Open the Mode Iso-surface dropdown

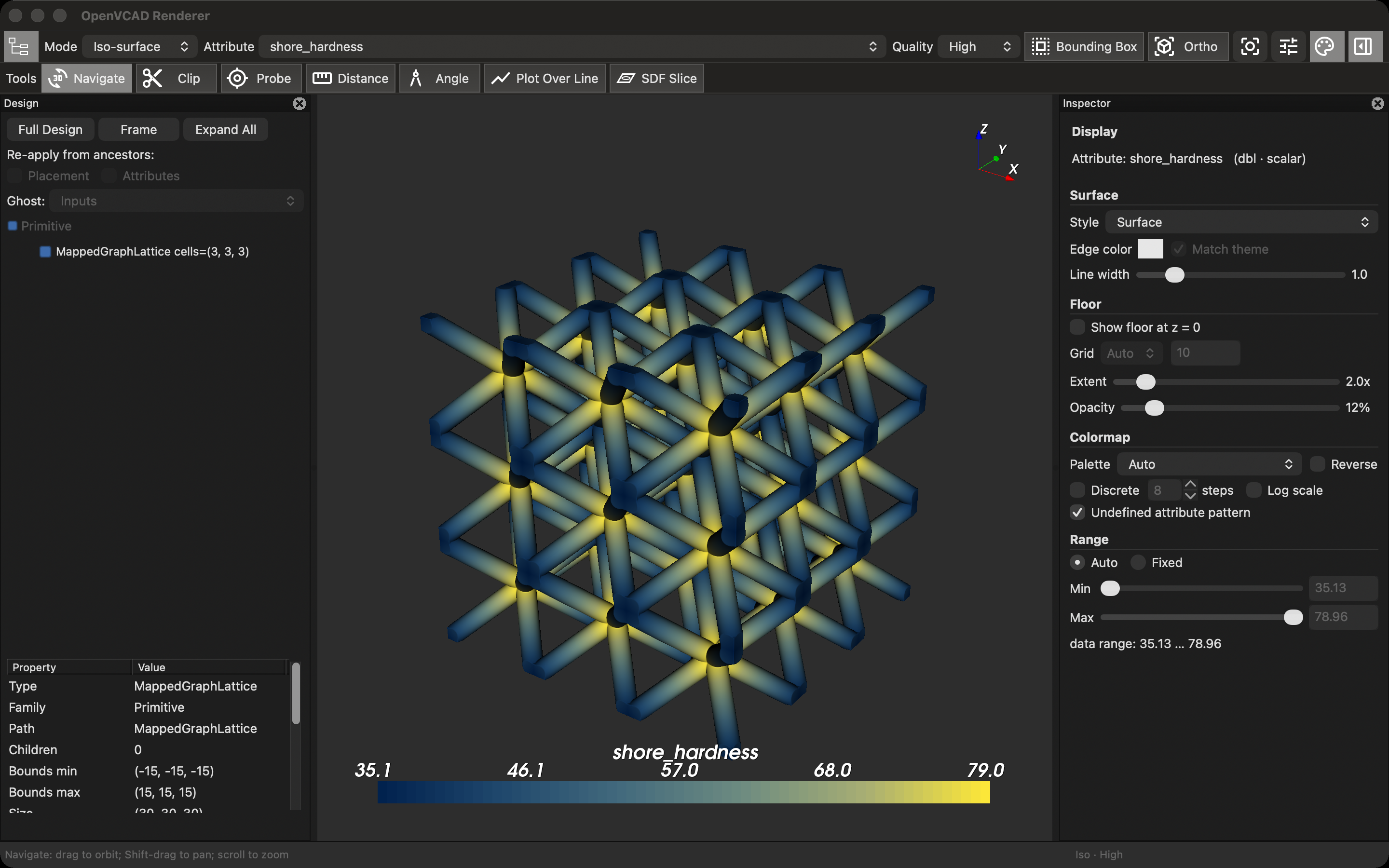139,46
